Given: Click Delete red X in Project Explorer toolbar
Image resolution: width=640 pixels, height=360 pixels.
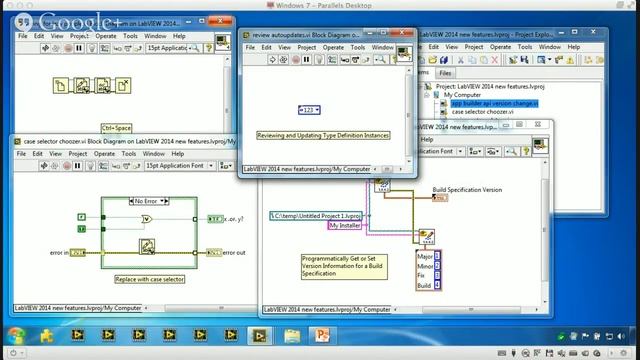Looking at the screenshot, I should (x=494, y=60).
